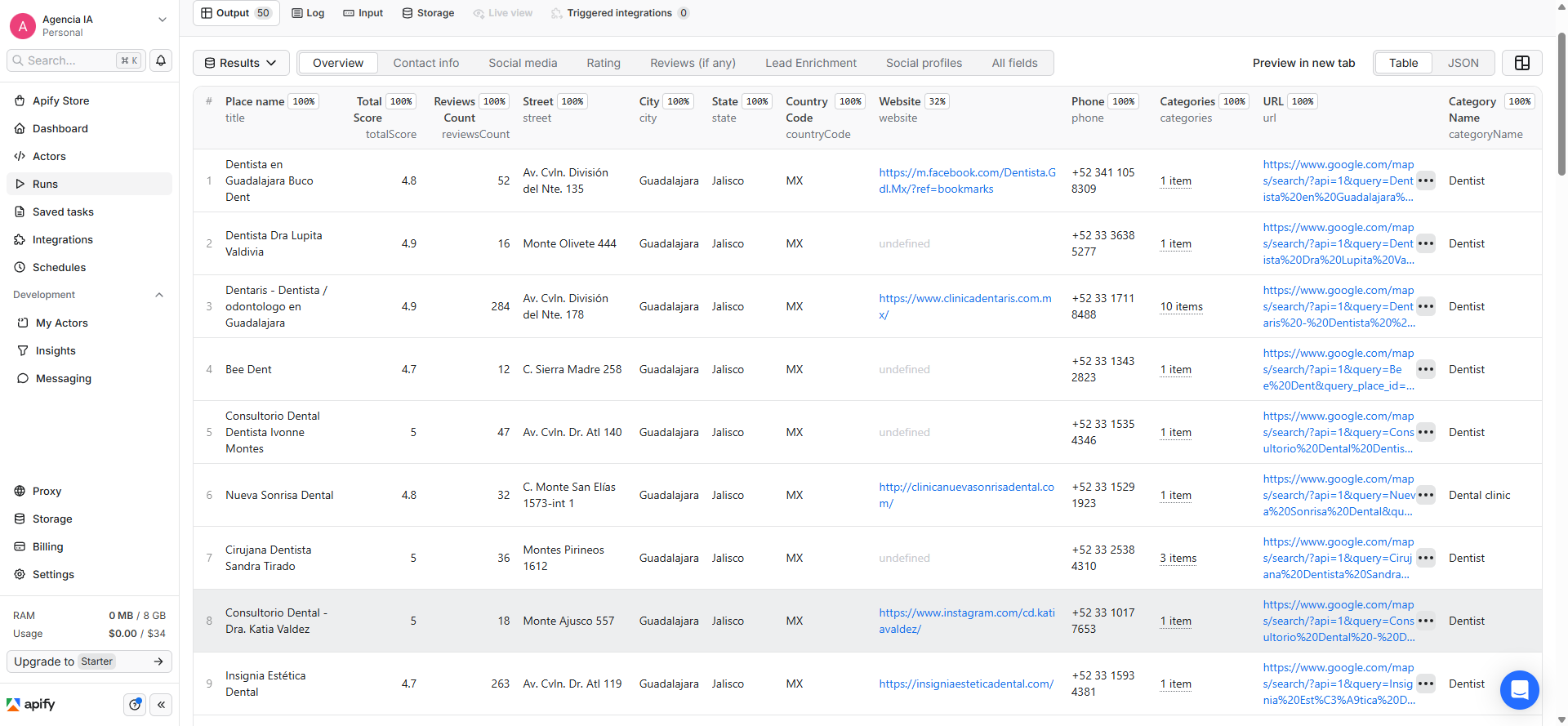The width and height of the screenshot is (1568, 726).
Task: Open the Contact info tab
Action: pos(426,63)
